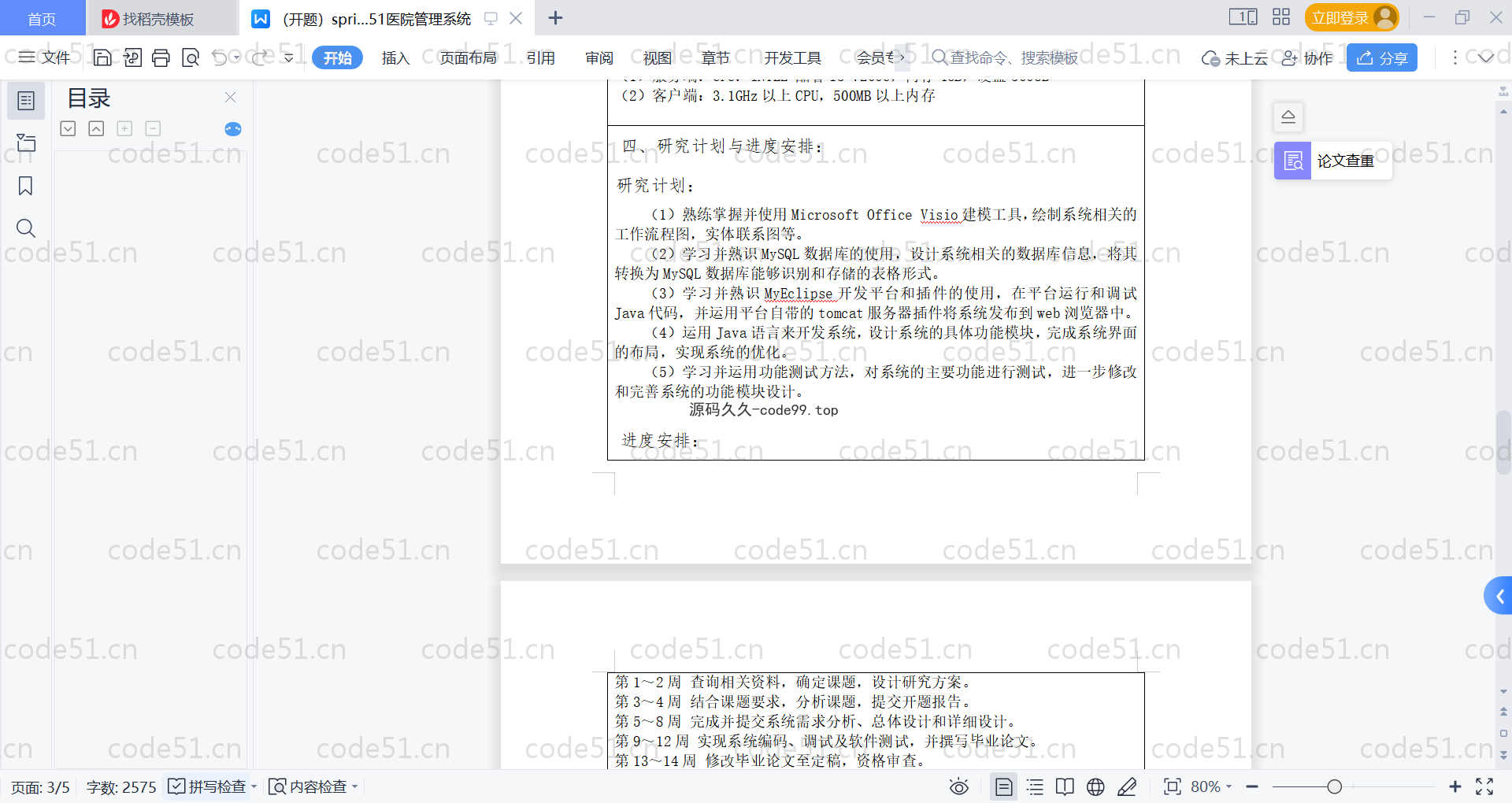Click 立即登录 login button
Image resolution: width=1512 pixels, height=803 pixels.
point(1351,17)
